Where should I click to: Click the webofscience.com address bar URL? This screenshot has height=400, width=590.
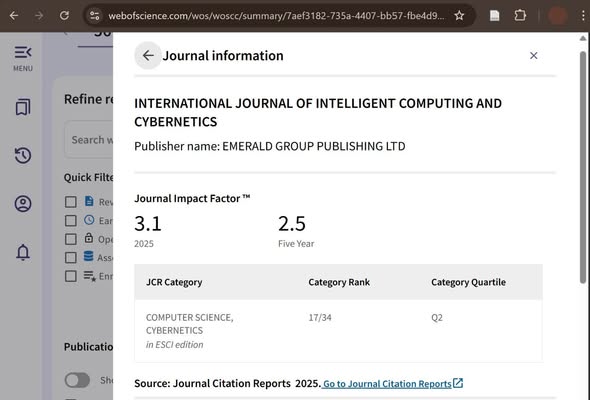(276, 16)
